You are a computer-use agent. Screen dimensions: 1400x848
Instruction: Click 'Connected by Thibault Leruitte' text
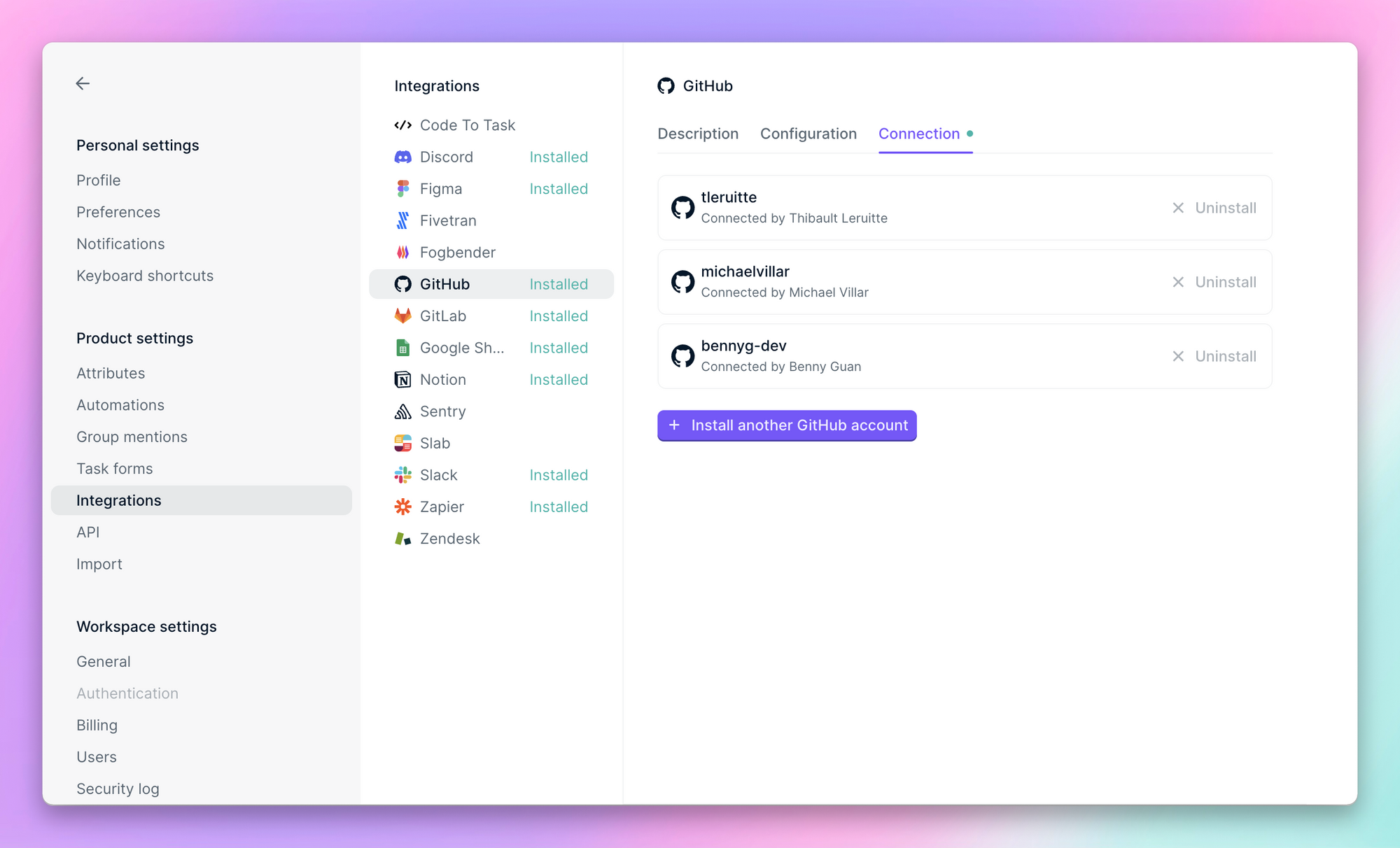click(794, 218)
